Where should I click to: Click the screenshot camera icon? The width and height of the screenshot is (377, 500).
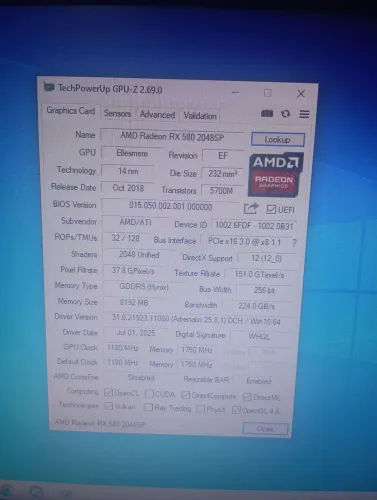[267, 114]
